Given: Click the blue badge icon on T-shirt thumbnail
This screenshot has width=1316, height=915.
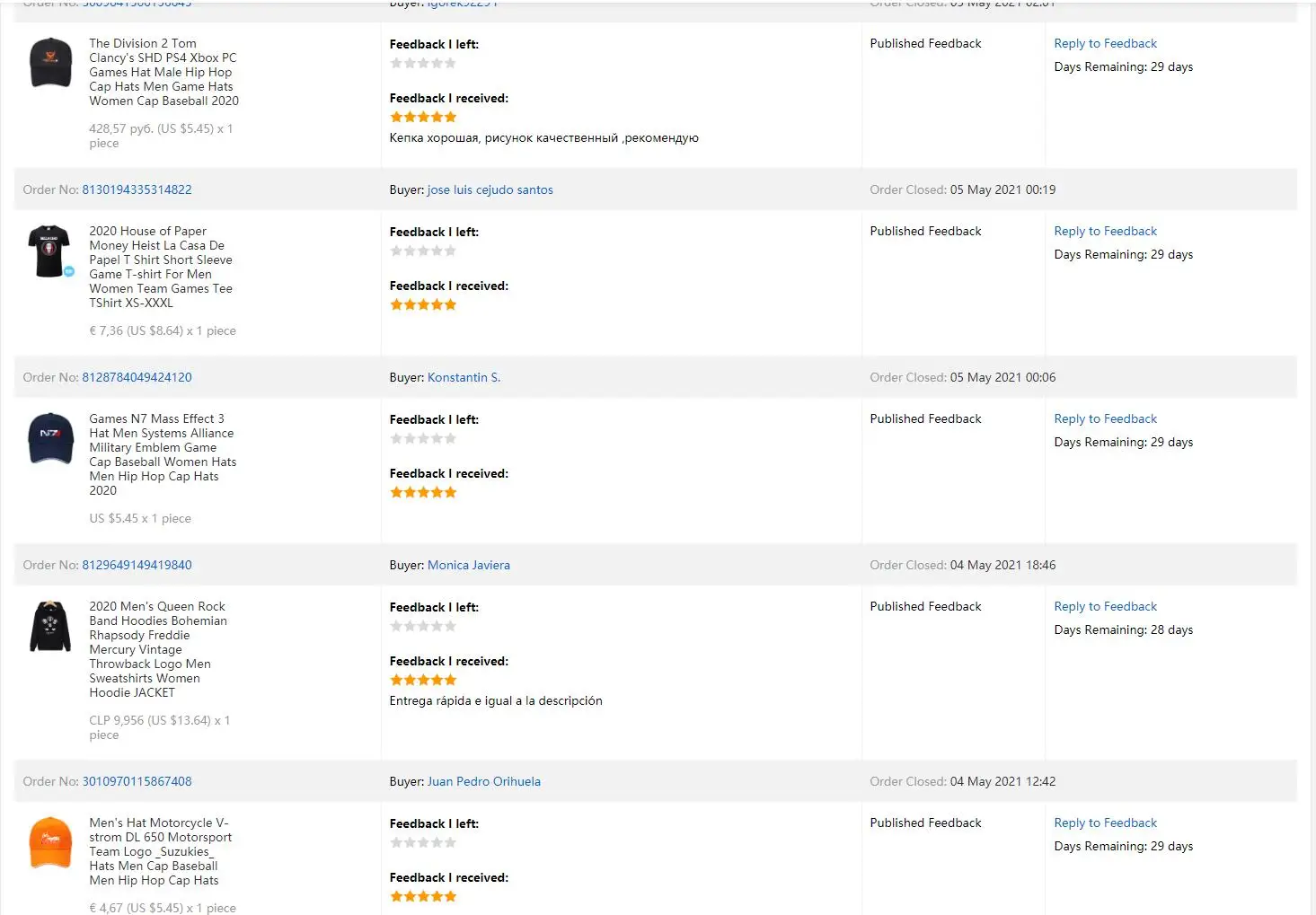Looking at the screenshot, I should (69, 271).
